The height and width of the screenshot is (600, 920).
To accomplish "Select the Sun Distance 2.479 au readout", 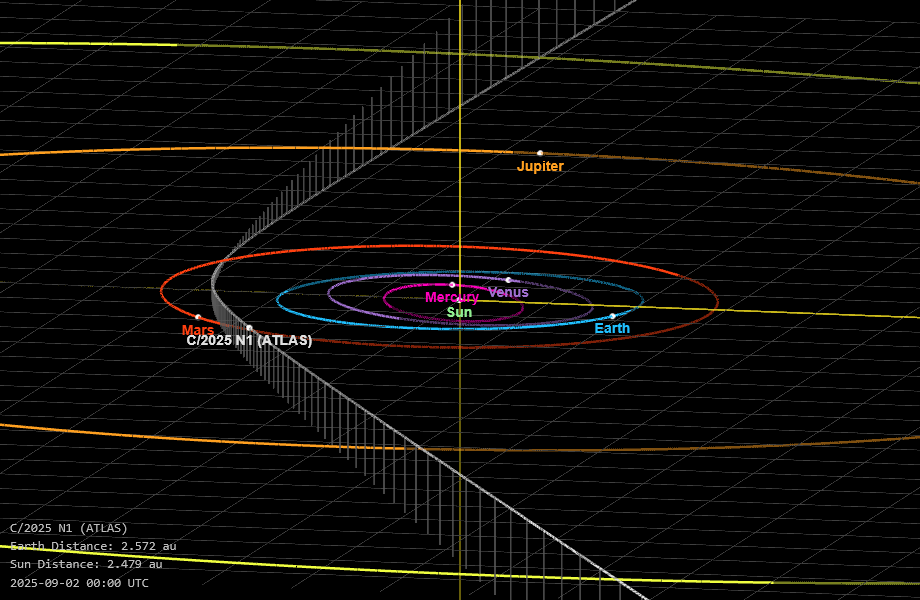I will [86, 564].
